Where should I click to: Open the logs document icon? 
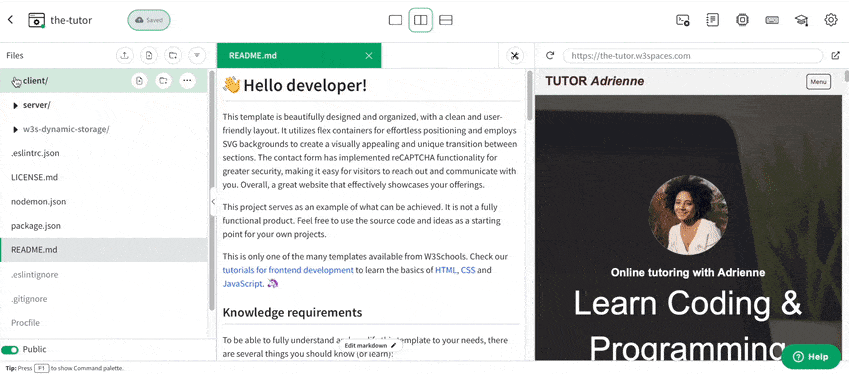tap(713, 20)
